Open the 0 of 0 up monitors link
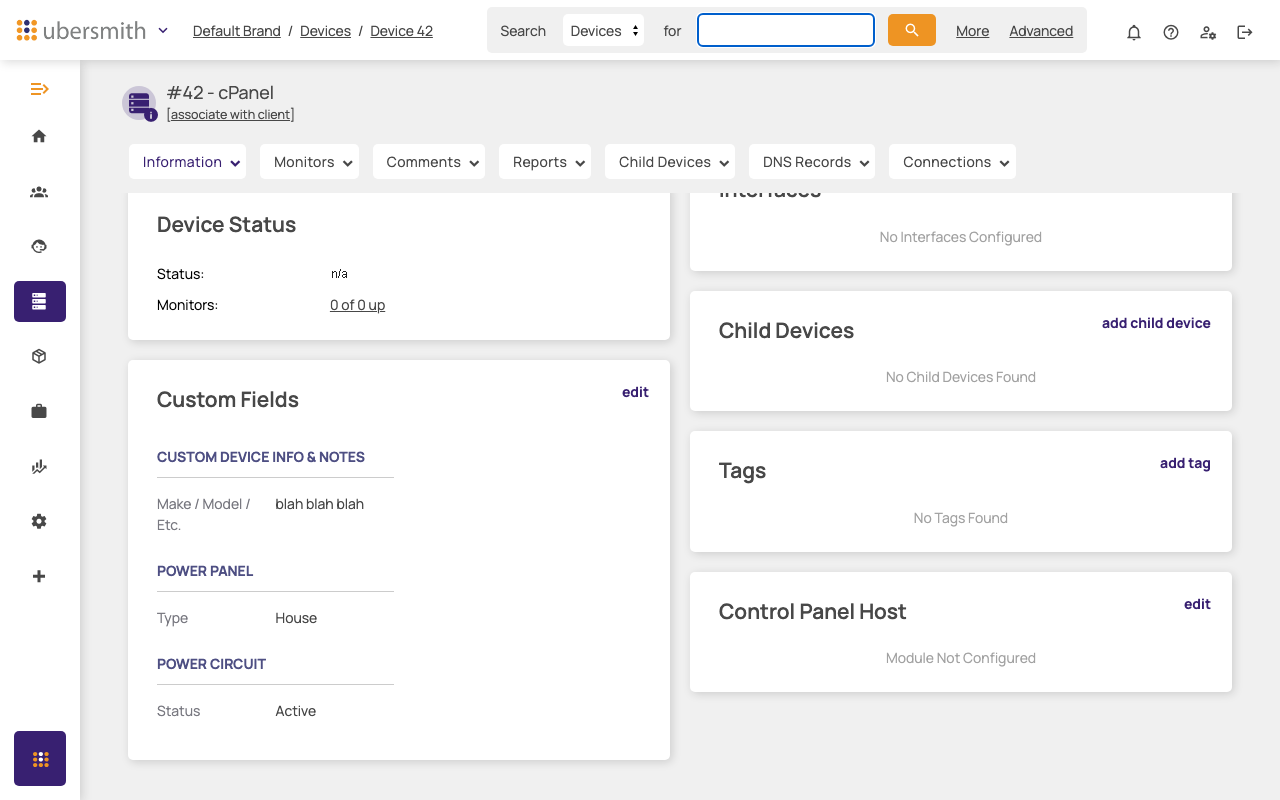Screen dimensions: 1280x800 click(x=358, y=305)
